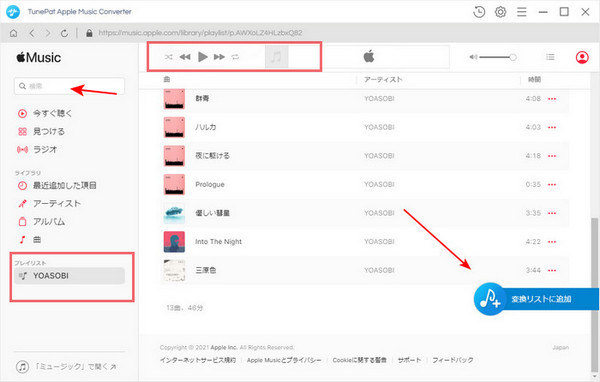Image resolution: width=600 pixels, height=382 pixels.
Task: Navigate back with left arrow
Action: [x=32, y=33]
